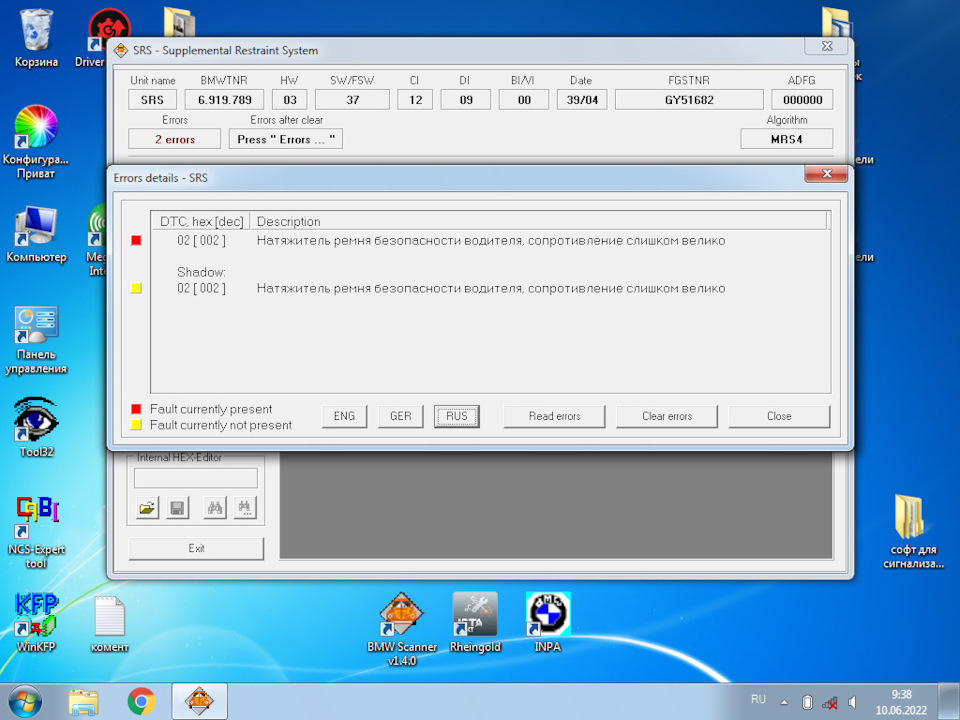This screenshot has width=960, height=720.
Task: Open the WinKFP desktop icon
Action: point(36,621)
